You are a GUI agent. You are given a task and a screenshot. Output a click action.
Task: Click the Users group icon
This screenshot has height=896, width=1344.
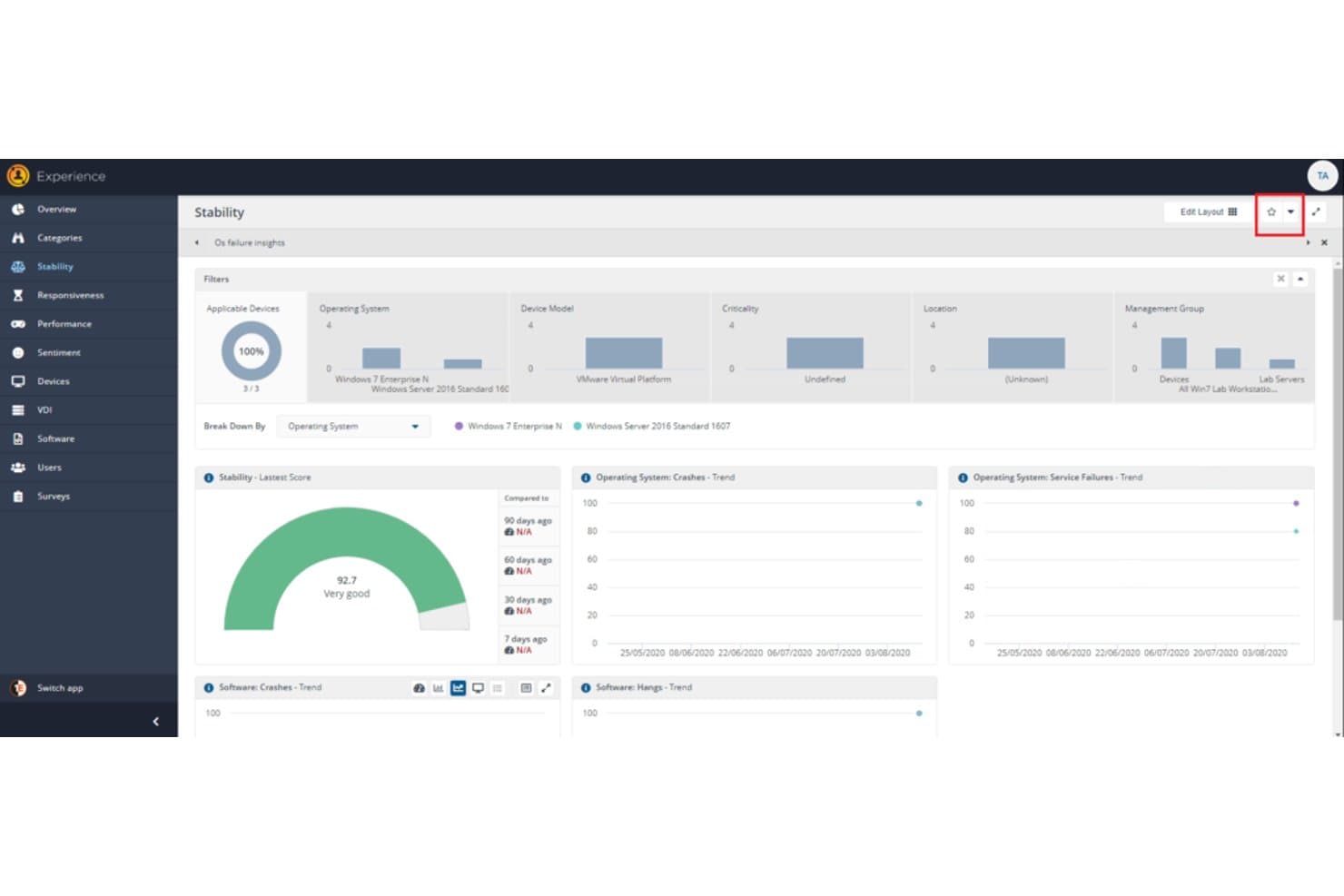(x=18, y=468)
